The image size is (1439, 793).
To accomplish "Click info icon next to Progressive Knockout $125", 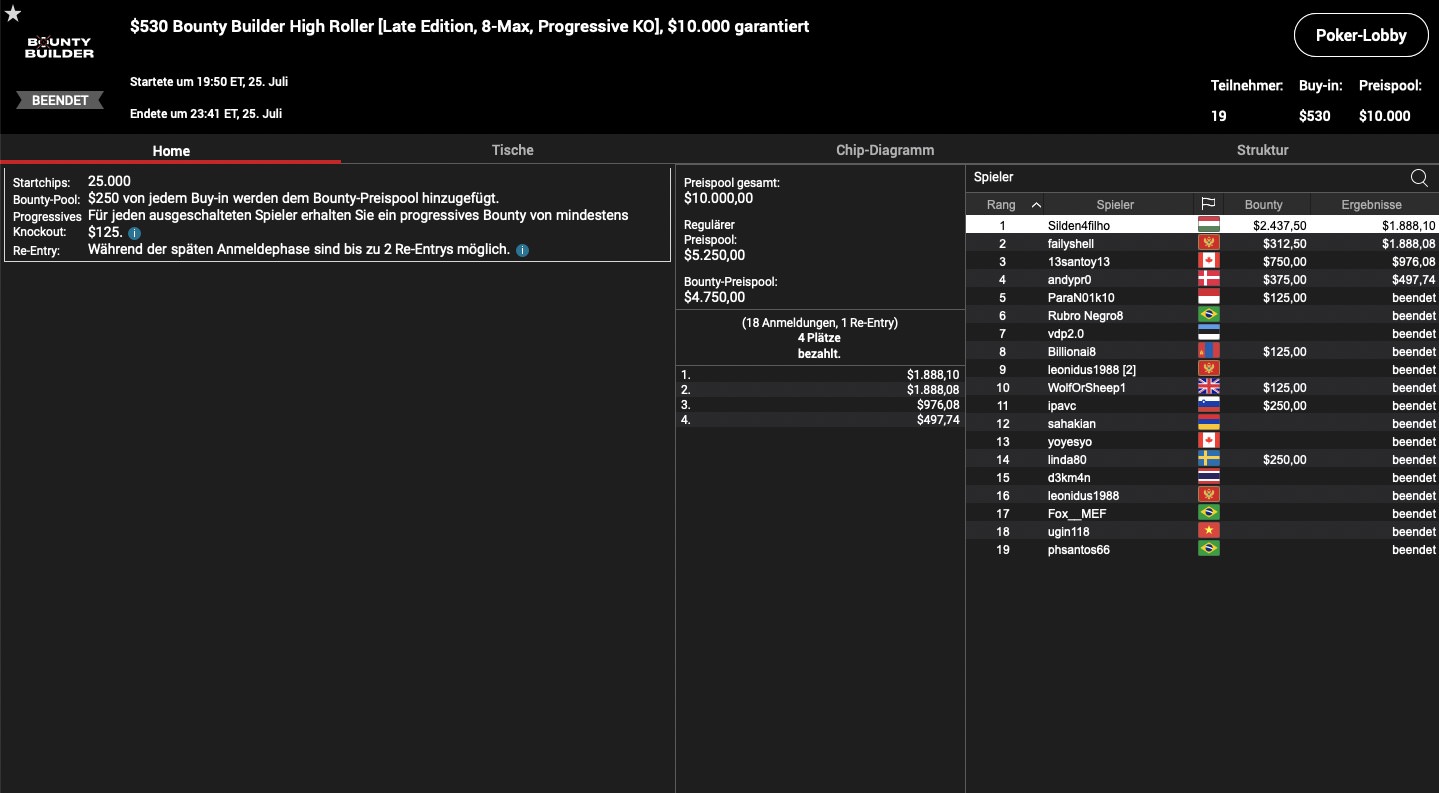I will coord(135,233).
